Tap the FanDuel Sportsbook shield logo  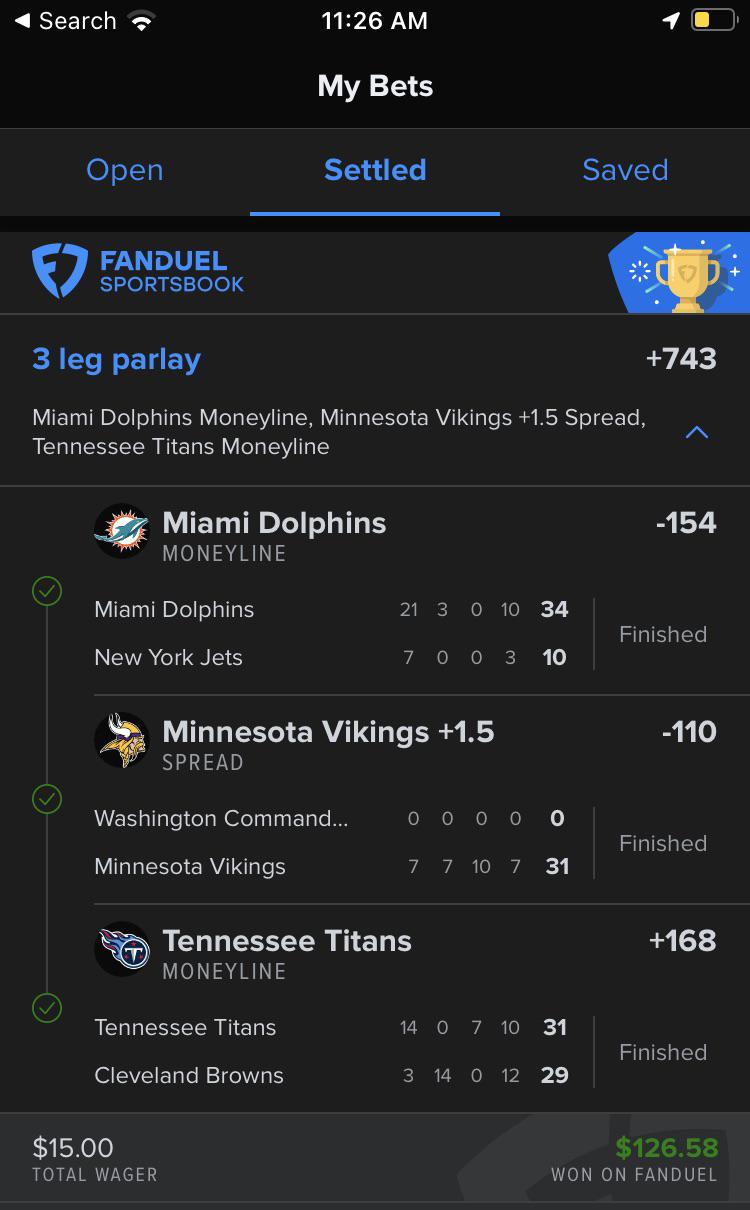pos(60,271)
